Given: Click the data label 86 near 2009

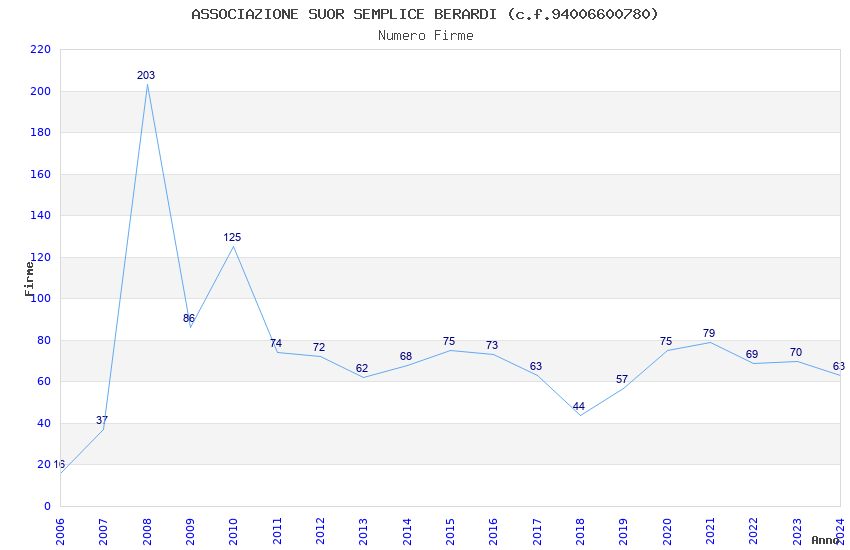Looking at the screenshot, I should click(189, 318).
